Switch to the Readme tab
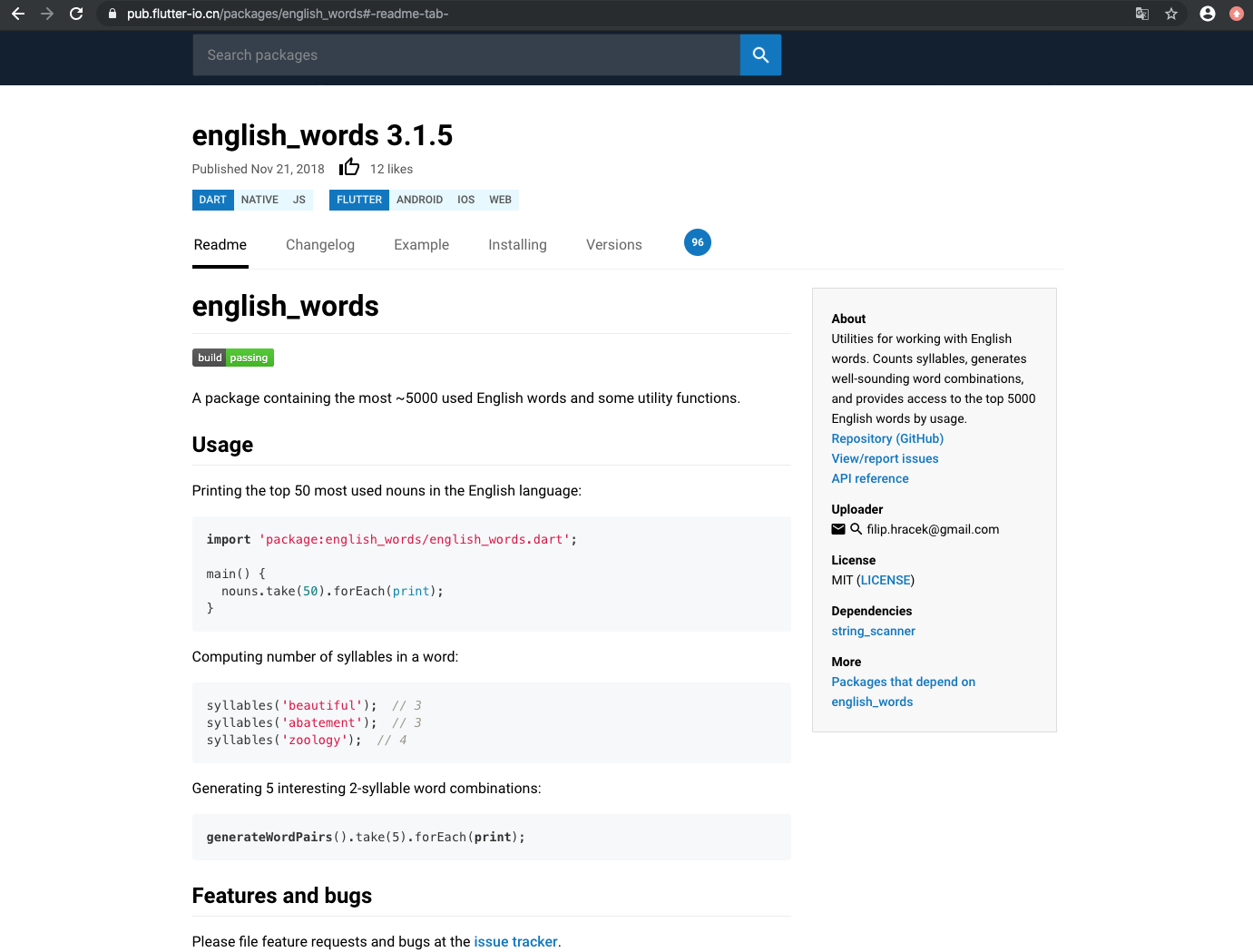The height and width of the screenshot is (952, 1253). pyautogui.click(x=220, y=245)
